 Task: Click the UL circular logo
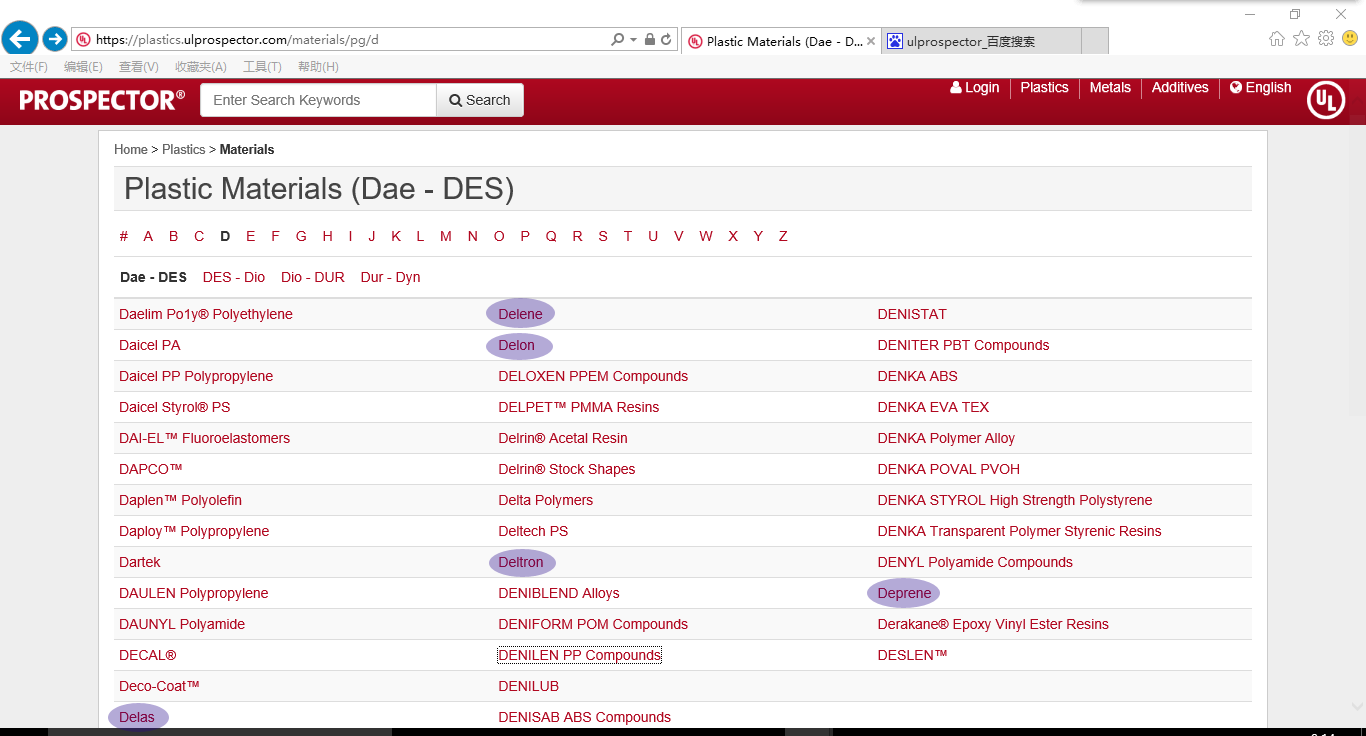(x=1326, y=100)
